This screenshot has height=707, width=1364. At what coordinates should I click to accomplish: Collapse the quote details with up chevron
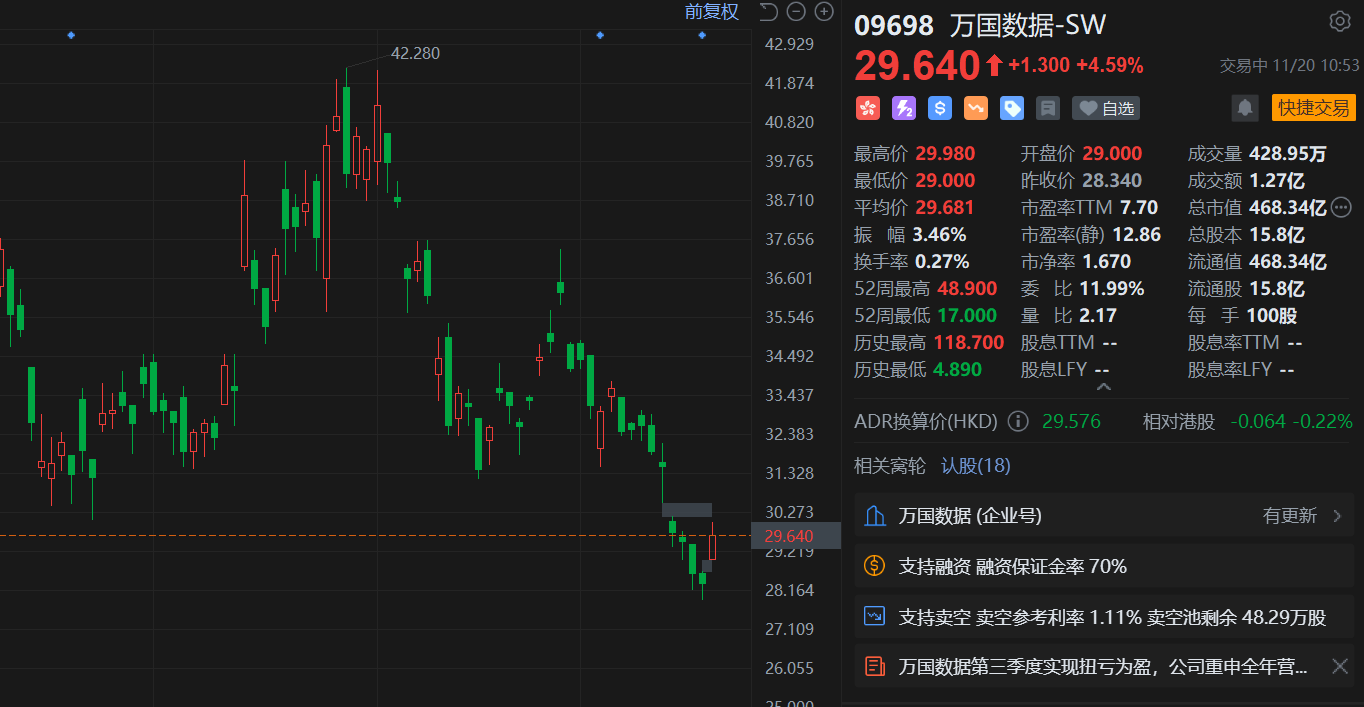click(1102, 386)
